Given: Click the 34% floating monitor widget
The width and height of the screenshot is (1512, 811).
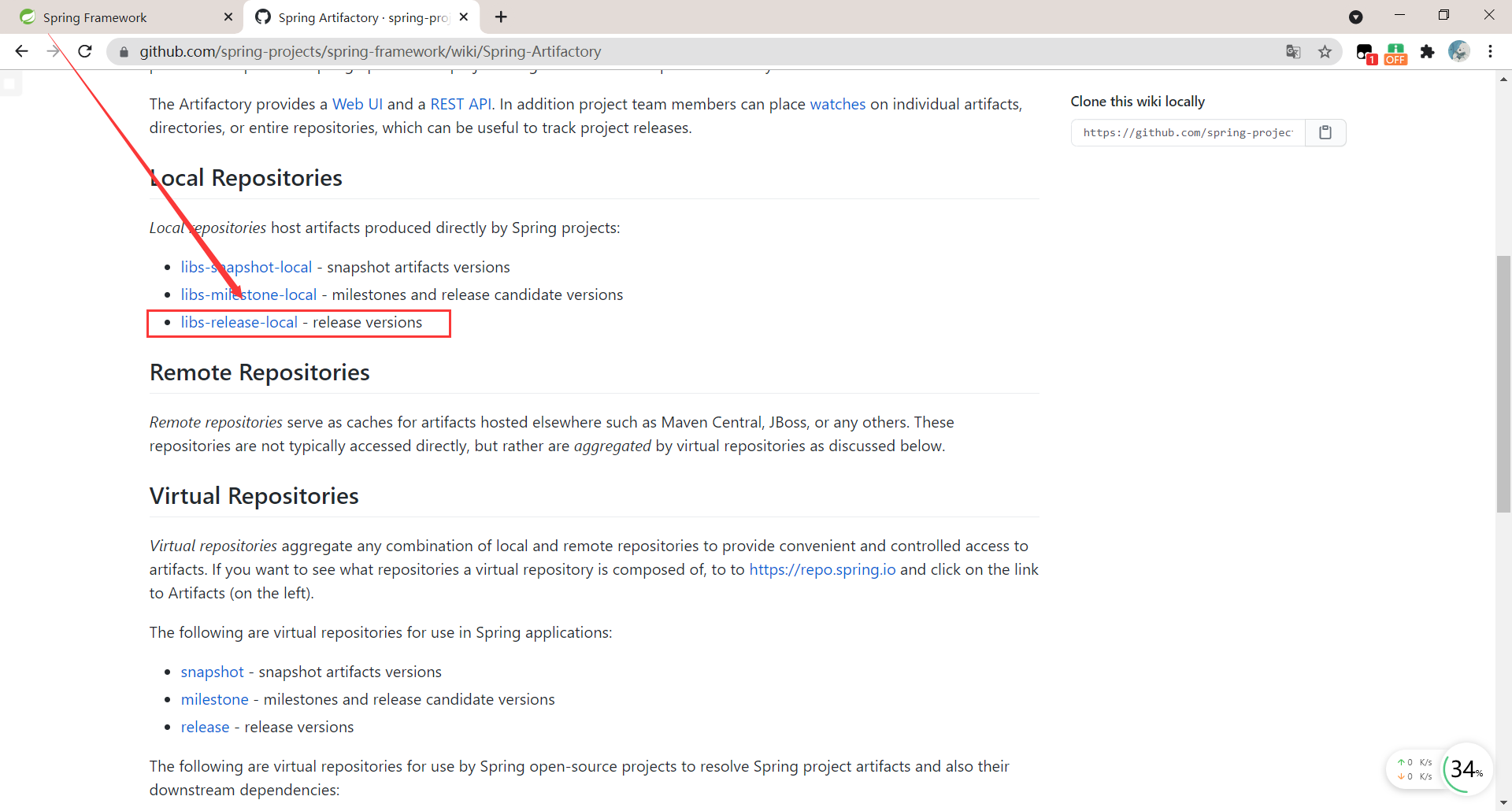Looking at the screenshot, I should 1467,768.
